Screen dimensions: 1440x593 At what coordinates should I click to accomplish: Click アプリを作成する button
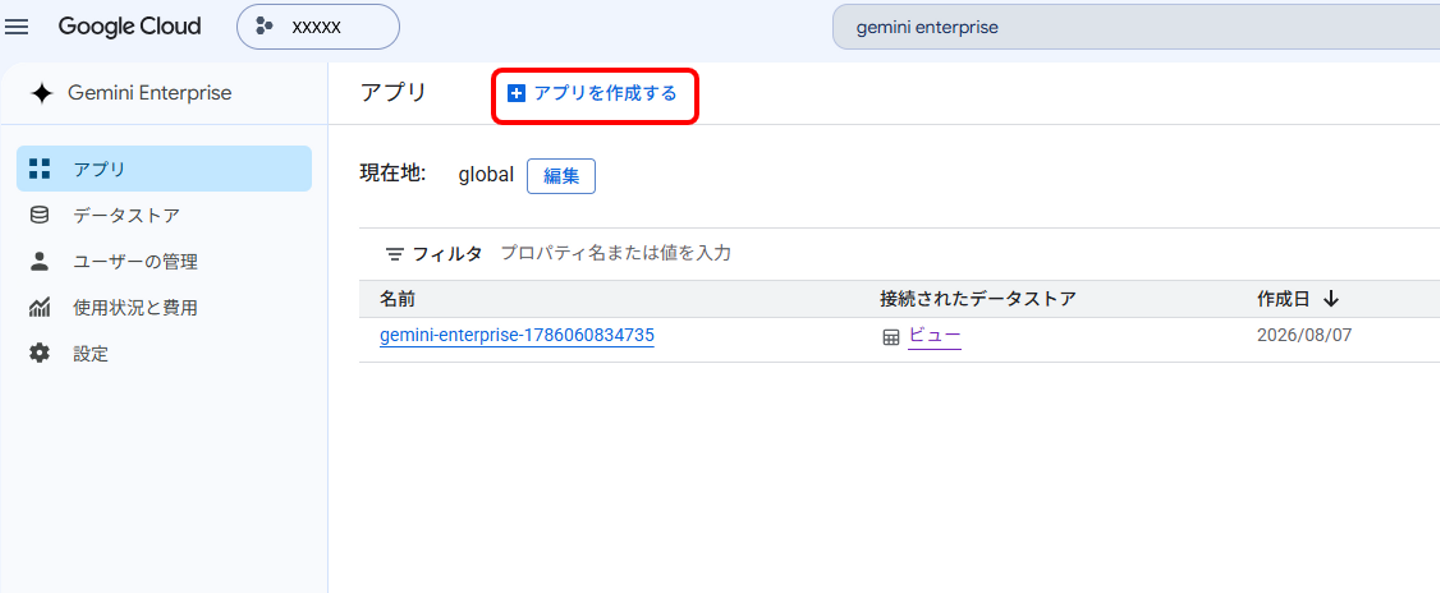click(x=593, y=94)
